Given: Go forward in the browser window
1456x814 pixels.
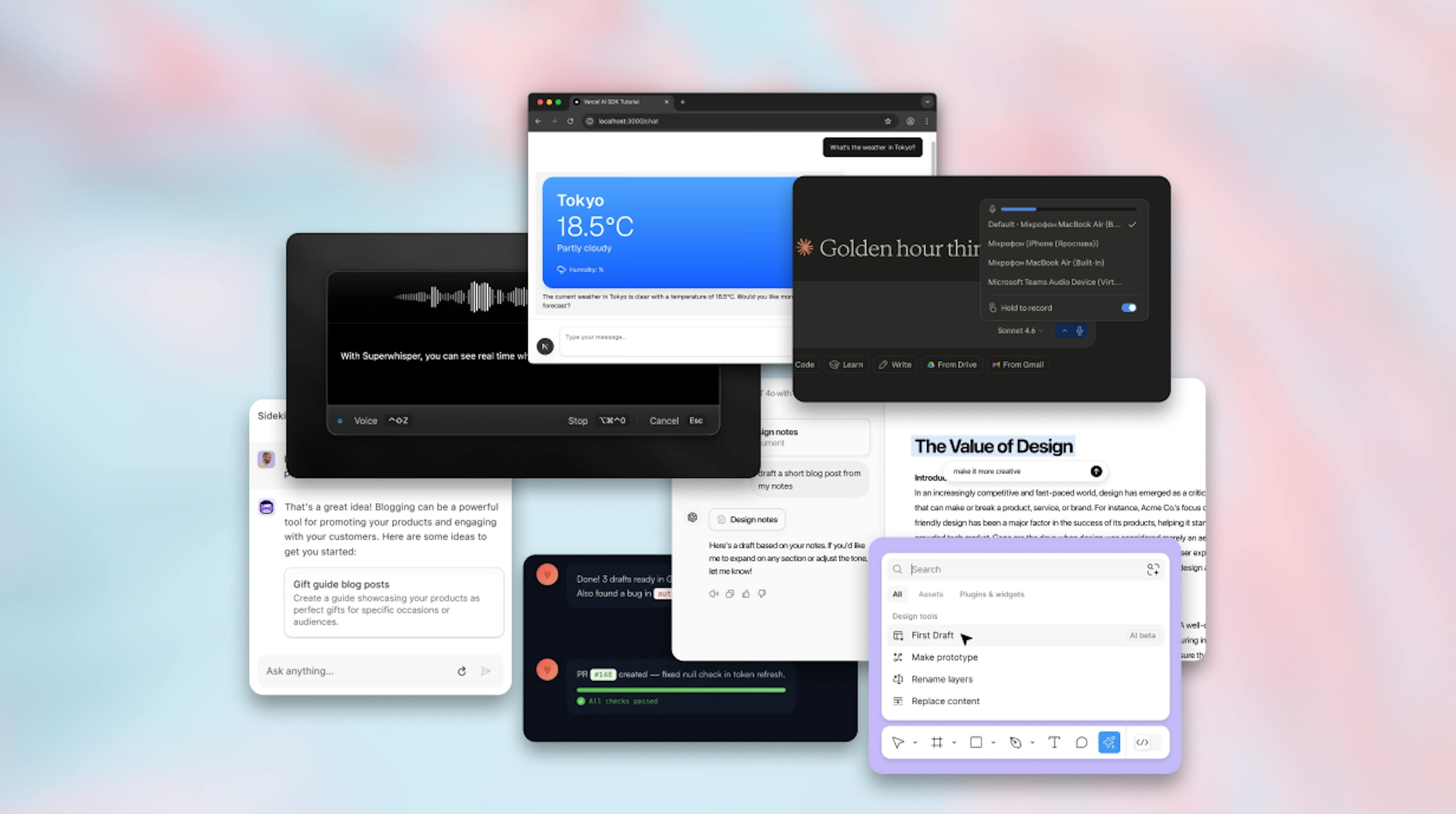Looking at the screenshot, I should coord(554,121).
